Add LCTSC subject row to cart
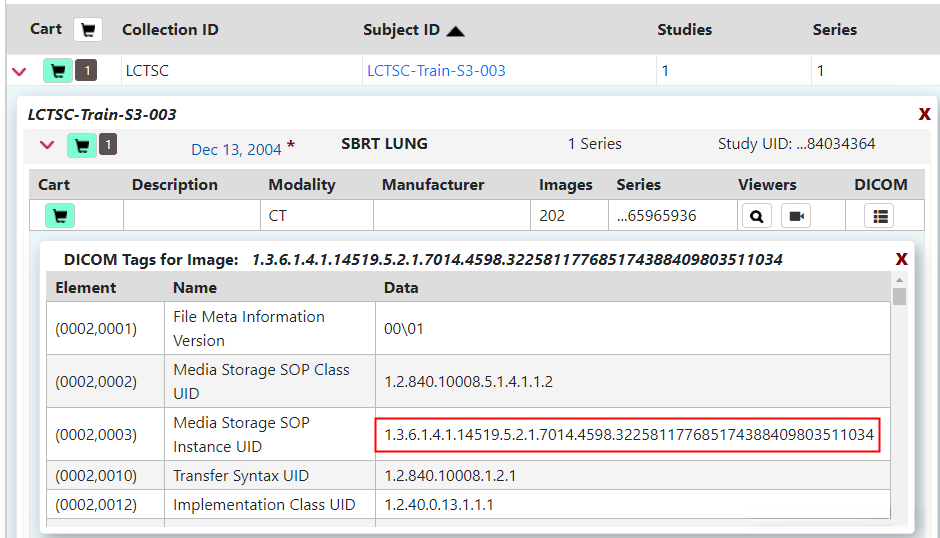The height and width of the screenshot is (538, 940). pyautogui.click(x=58, y=71)
